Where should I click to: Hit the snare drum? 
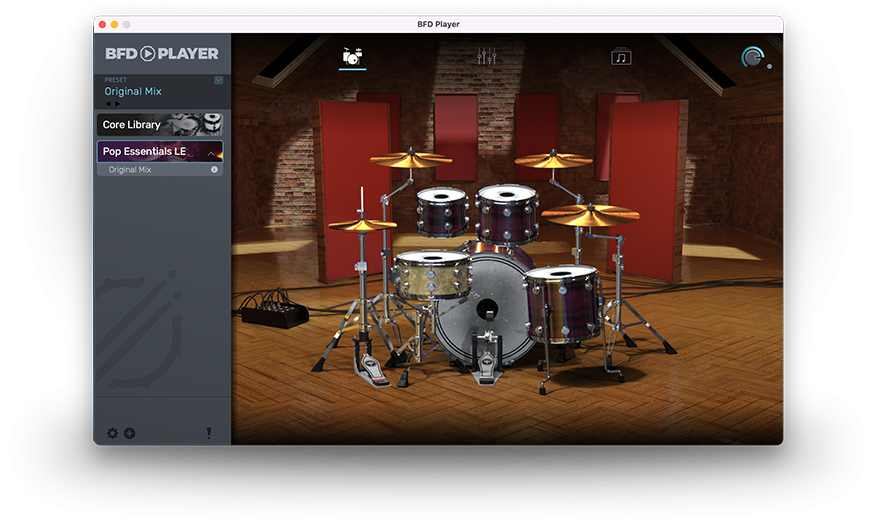(x=433, y=274)
